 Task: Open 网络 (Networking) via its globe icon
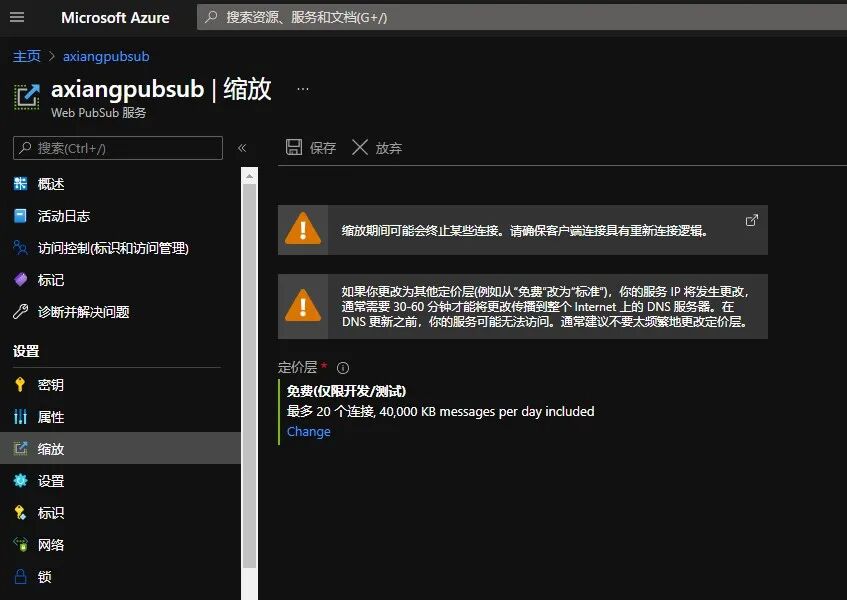click(20, 544)
